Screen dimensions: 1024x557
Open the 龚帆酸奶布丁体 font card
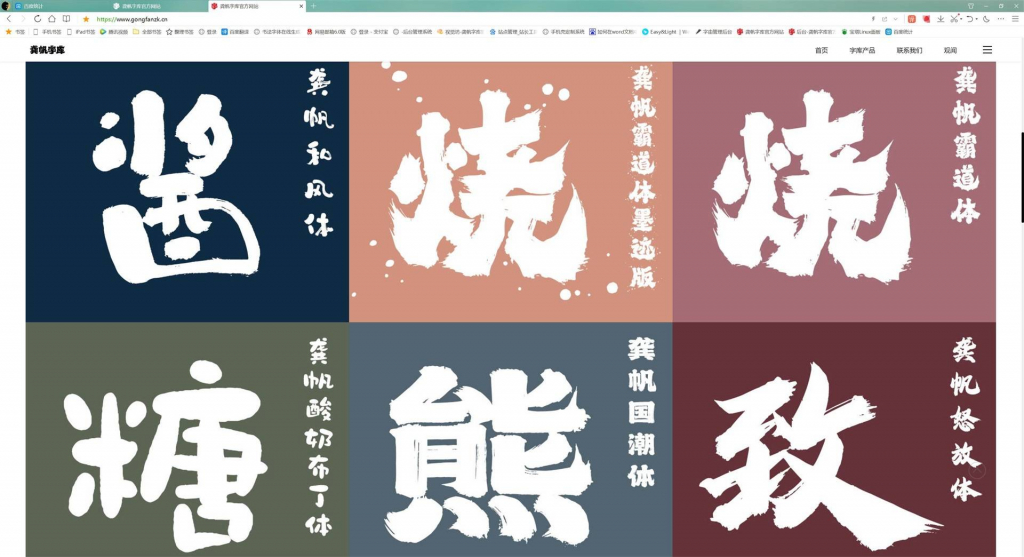187,439
